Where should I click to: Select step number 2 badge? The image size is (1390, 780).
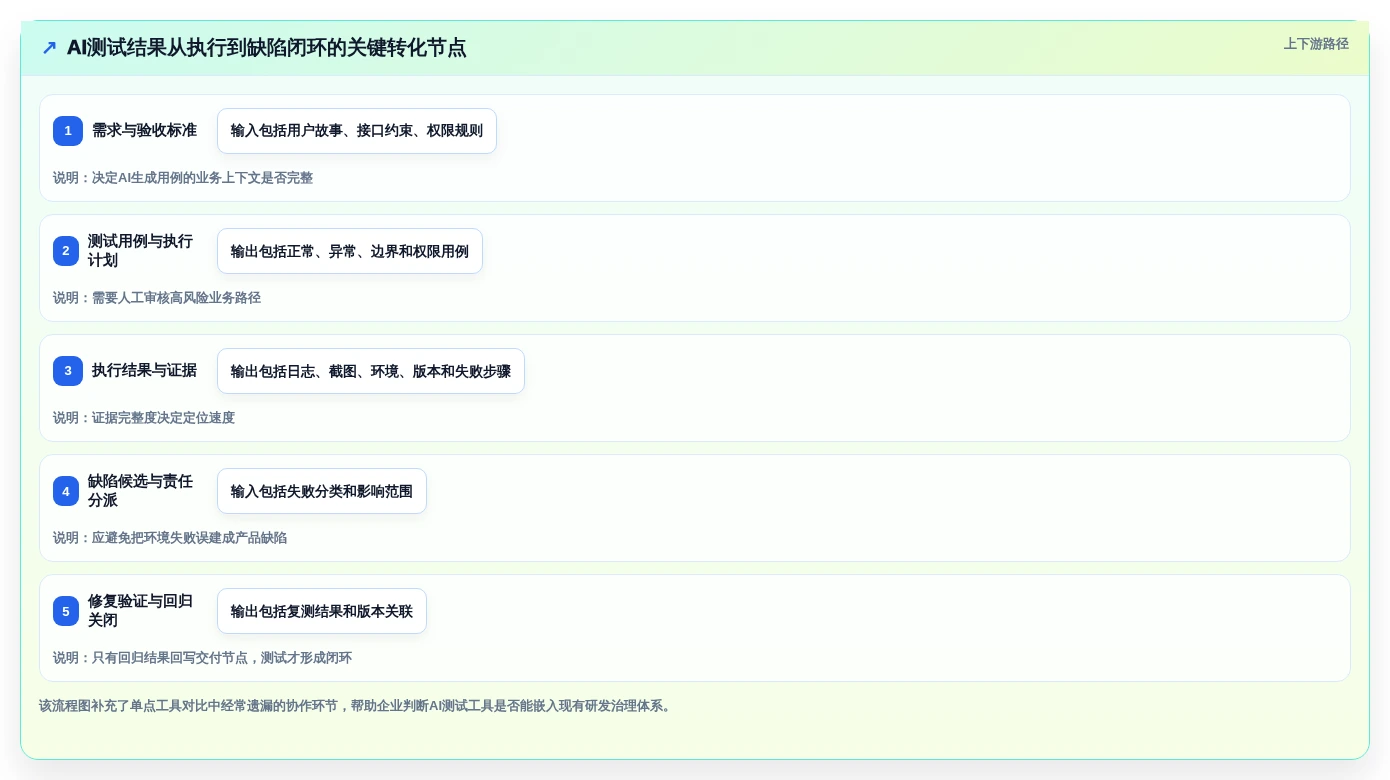[66, 251]
